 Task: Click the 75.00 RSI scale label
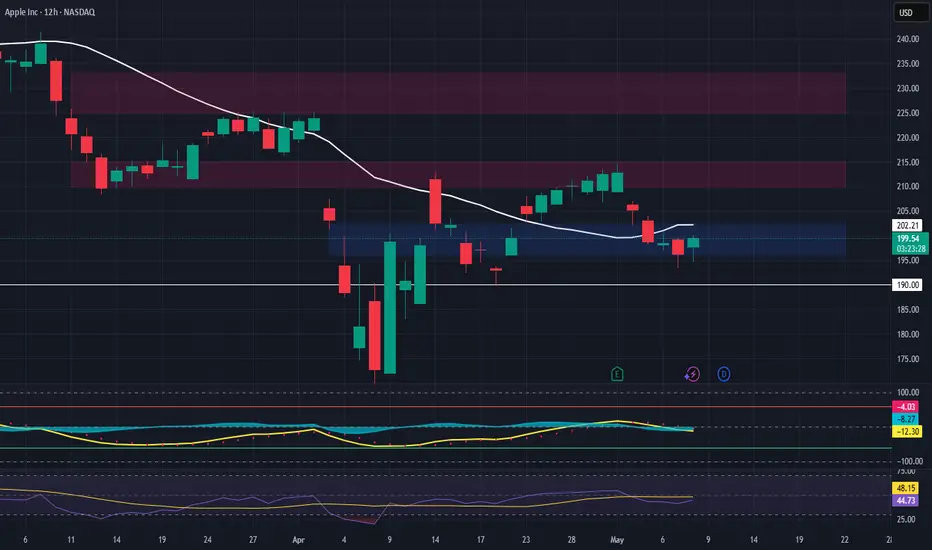click(x=906, y=472)
